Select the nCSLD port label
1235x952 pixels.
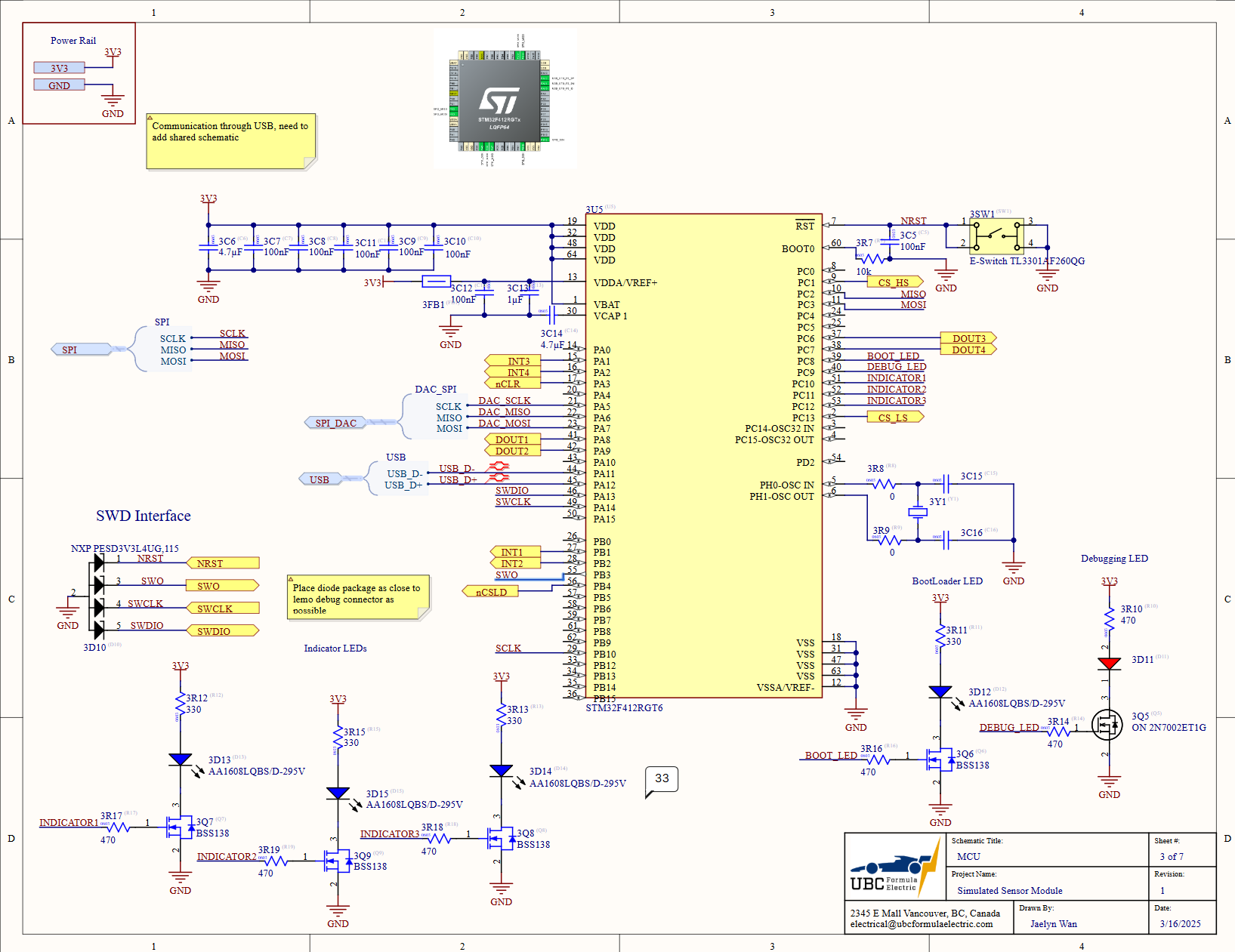[491, 592]
